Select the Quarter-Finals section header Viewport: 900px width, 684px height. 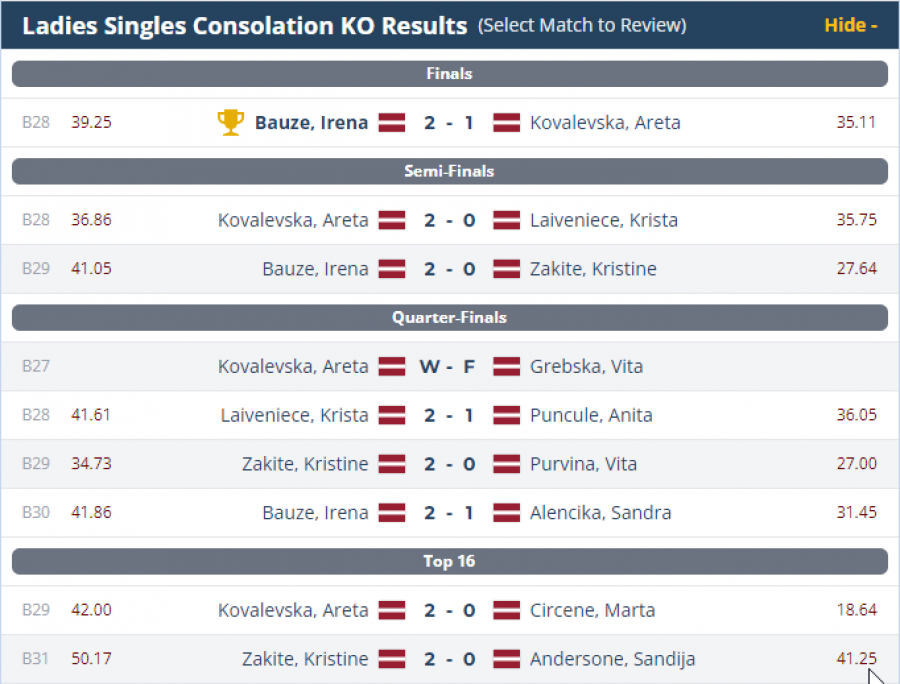(x=449, y=318)
